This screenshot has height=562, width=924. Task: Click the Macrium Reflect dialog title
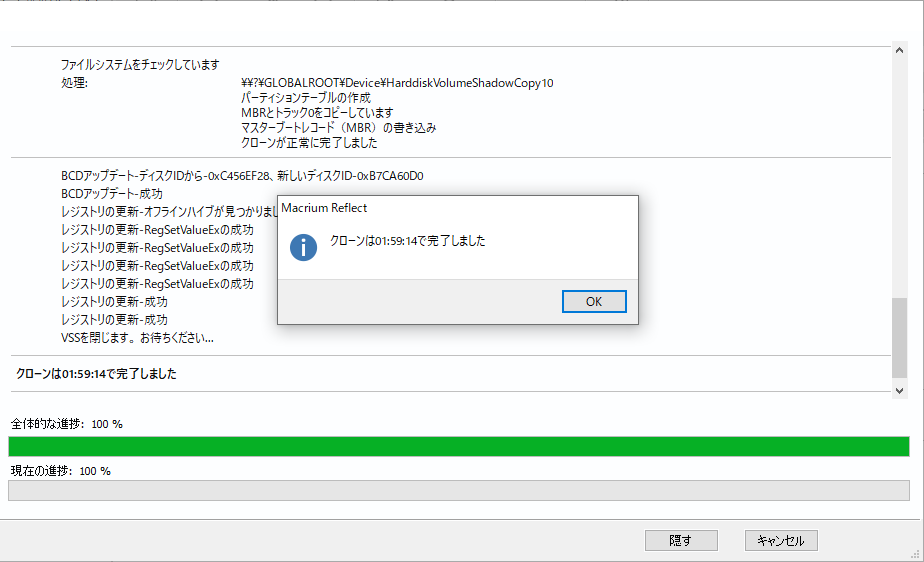pos(324,208)
